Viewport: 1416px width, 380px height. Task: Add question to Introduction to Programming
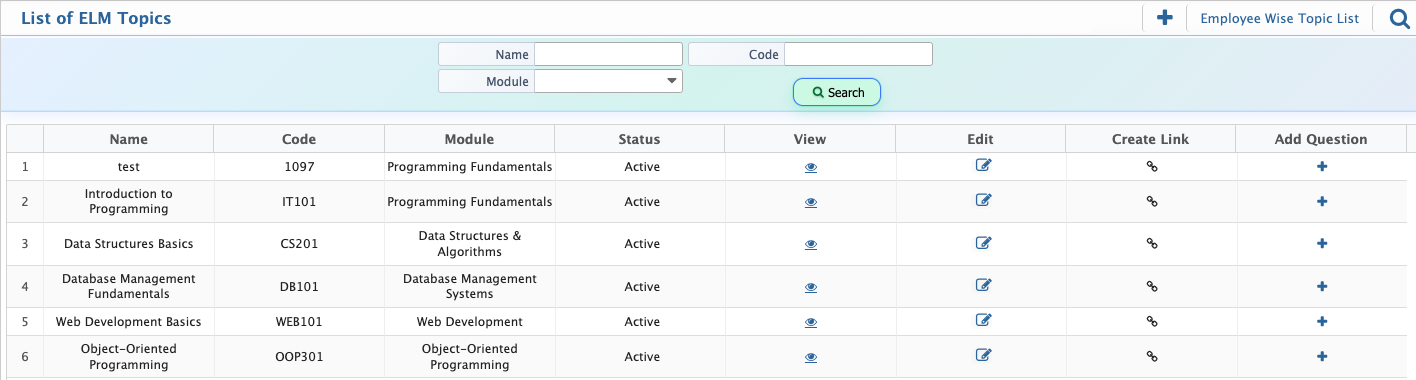[1322, 201]
